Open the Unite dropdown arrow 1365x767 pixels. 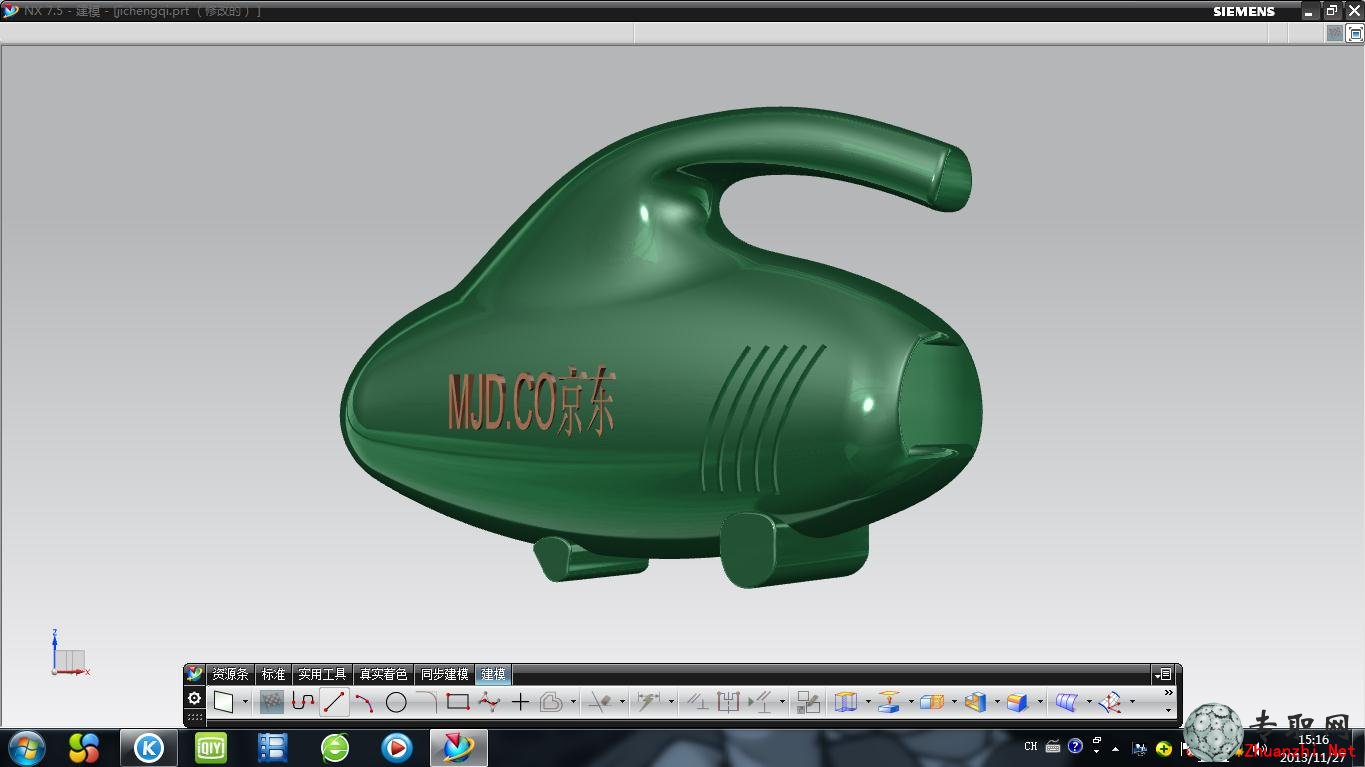[x=954, y=702]
